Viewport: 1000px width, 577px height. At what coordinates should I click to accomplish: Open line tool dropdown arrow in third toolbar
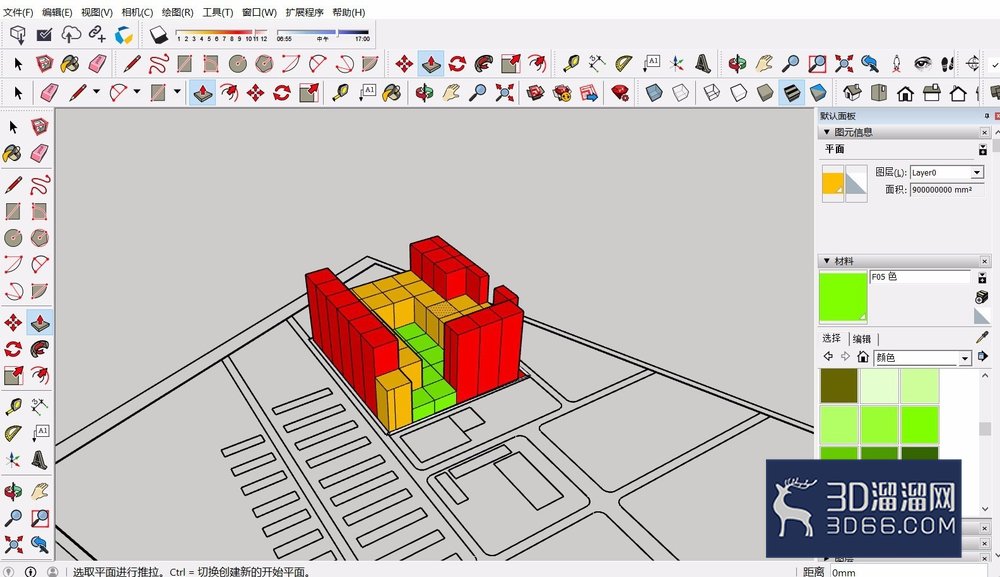(x=96, y=92)
